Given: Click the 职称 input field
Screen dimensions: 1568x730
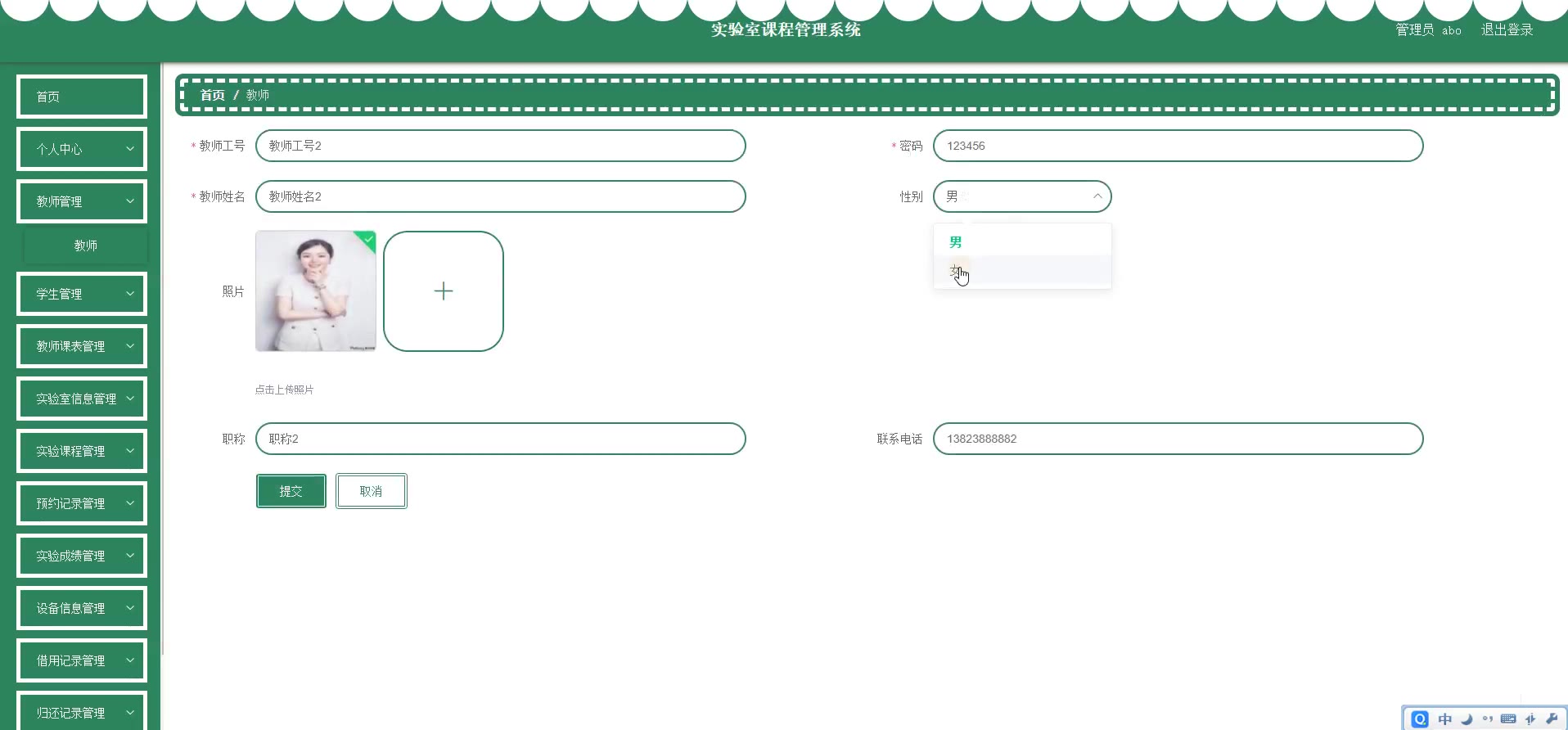Looking at the screenshot, I should tap(501, 439).
